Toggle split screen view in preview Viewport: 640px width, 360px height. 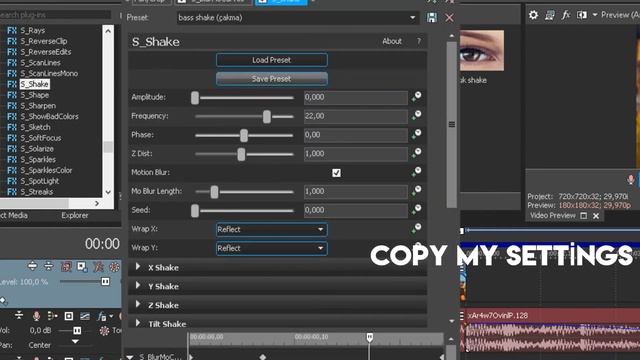pyautogui.click(x=582, y=15)
